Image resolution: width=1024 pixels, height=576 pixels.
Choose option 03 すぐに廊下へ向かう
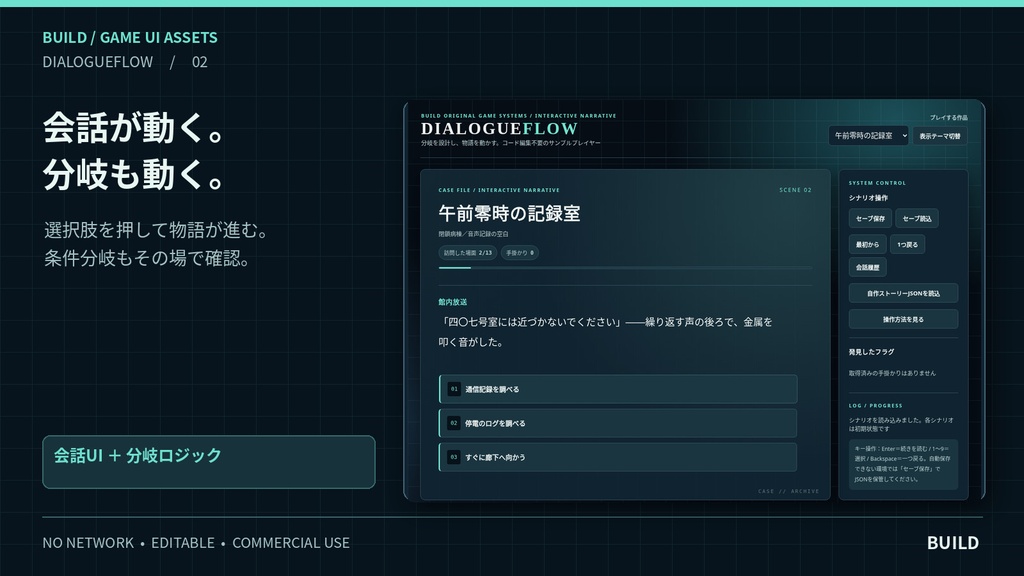tap(618, 457)
